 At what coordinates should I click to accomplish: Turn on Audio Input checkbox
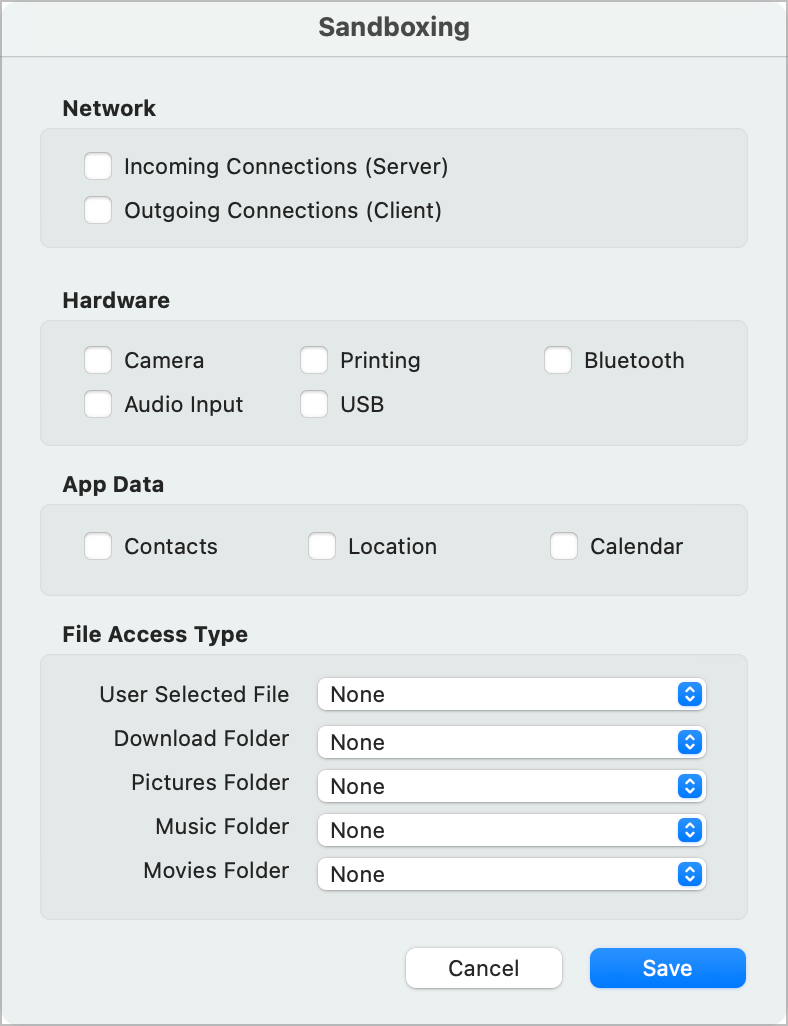coord(98,404)
